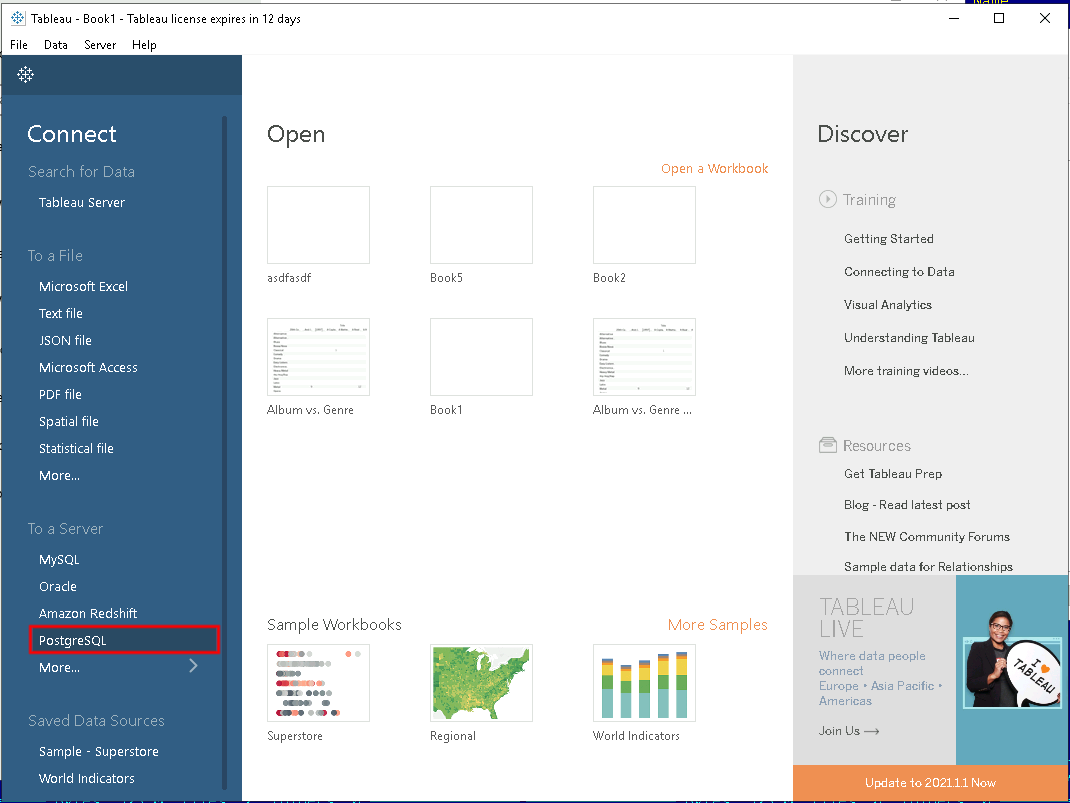Click the Tableau app icon in title bar
The width and height of the screenshot is (1070, 803).
18,18
